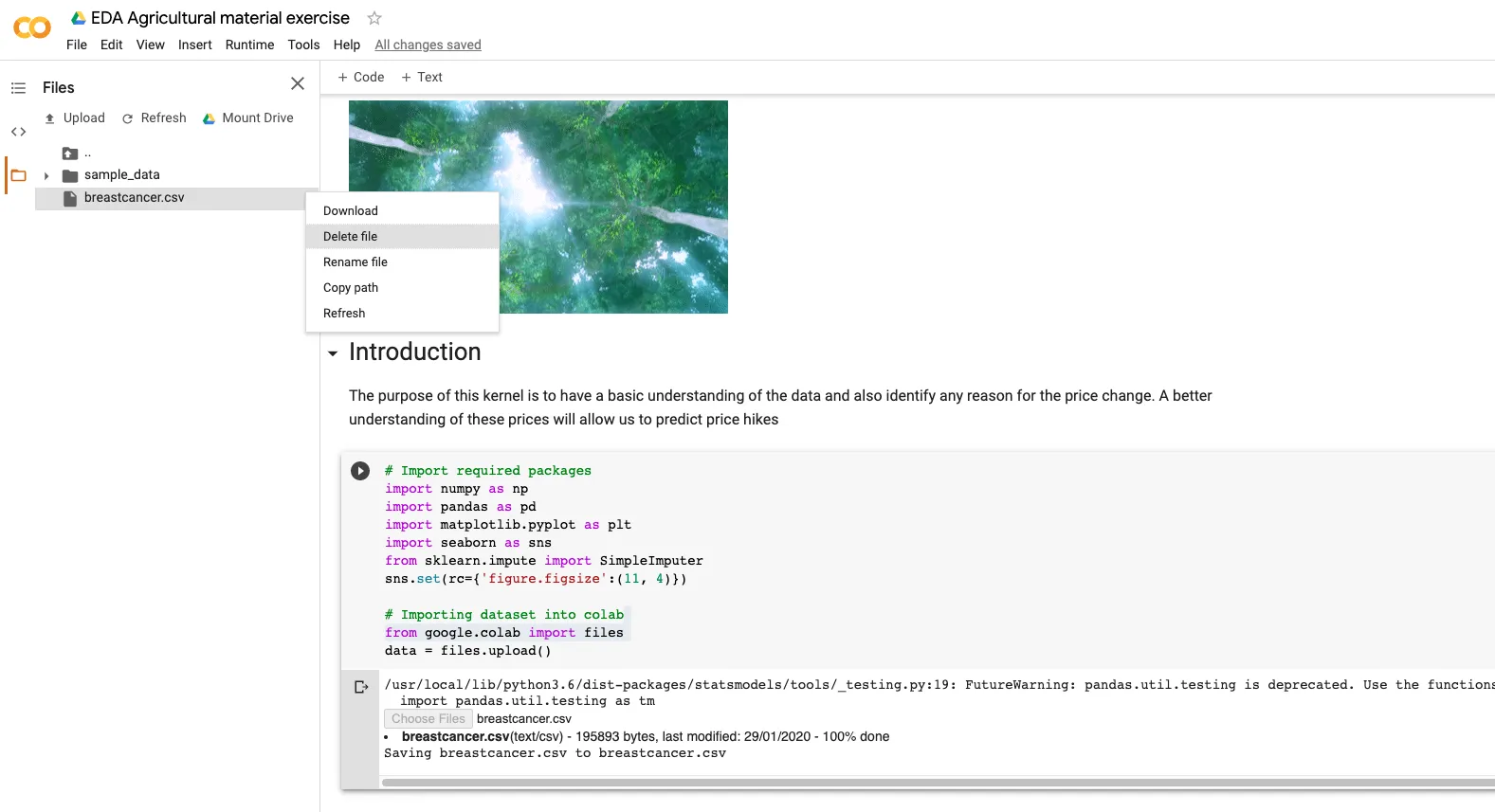Choose Rename file from the context menu
1495x812 pixels.
point(402,262)
